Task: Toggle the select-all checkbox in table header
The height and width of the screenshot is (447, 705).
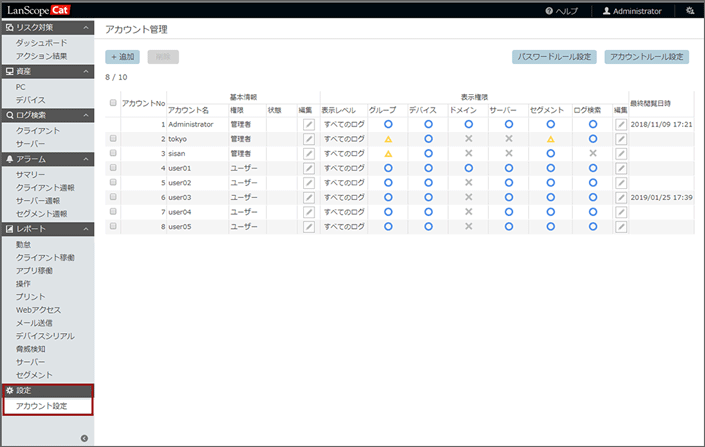Action: pos(113,102)
